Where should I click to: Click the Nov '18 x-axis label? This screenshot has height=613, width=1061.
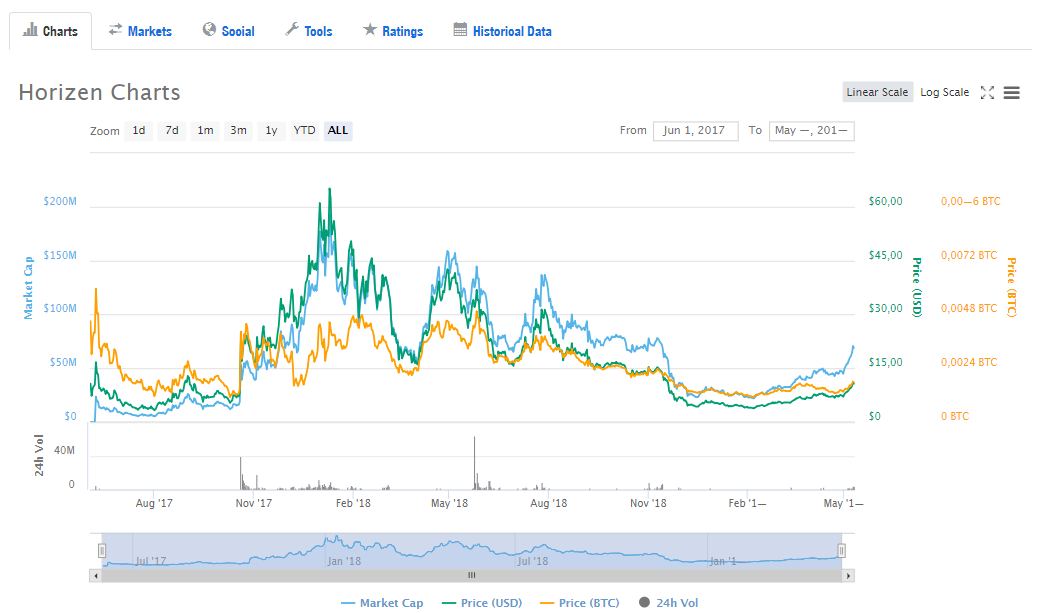(x=648, y=503)
